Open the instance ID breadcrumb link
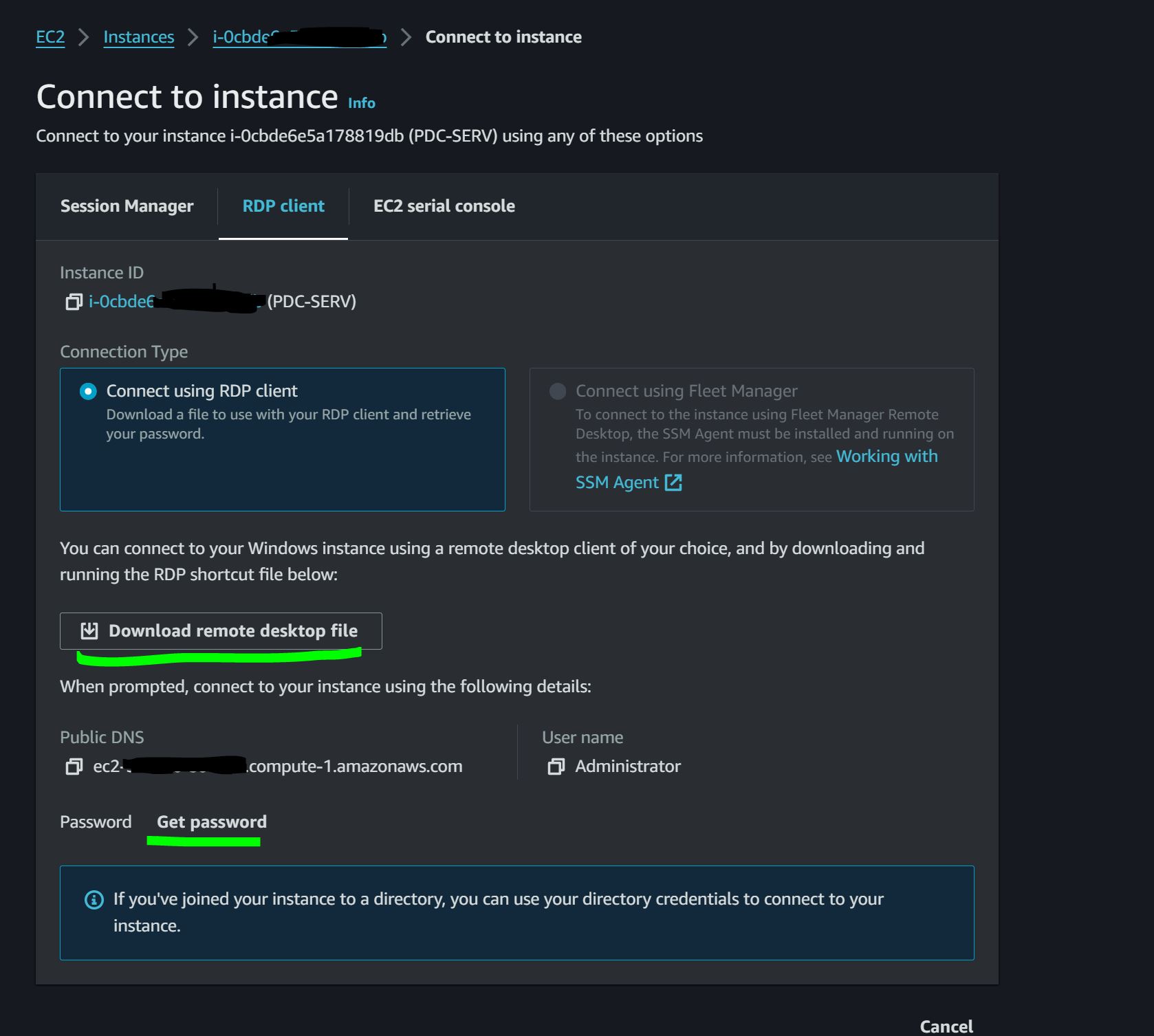Image resolution: width=1154 pixels, height=1036 pixels. pyautogui.click(x=300, y=37)
